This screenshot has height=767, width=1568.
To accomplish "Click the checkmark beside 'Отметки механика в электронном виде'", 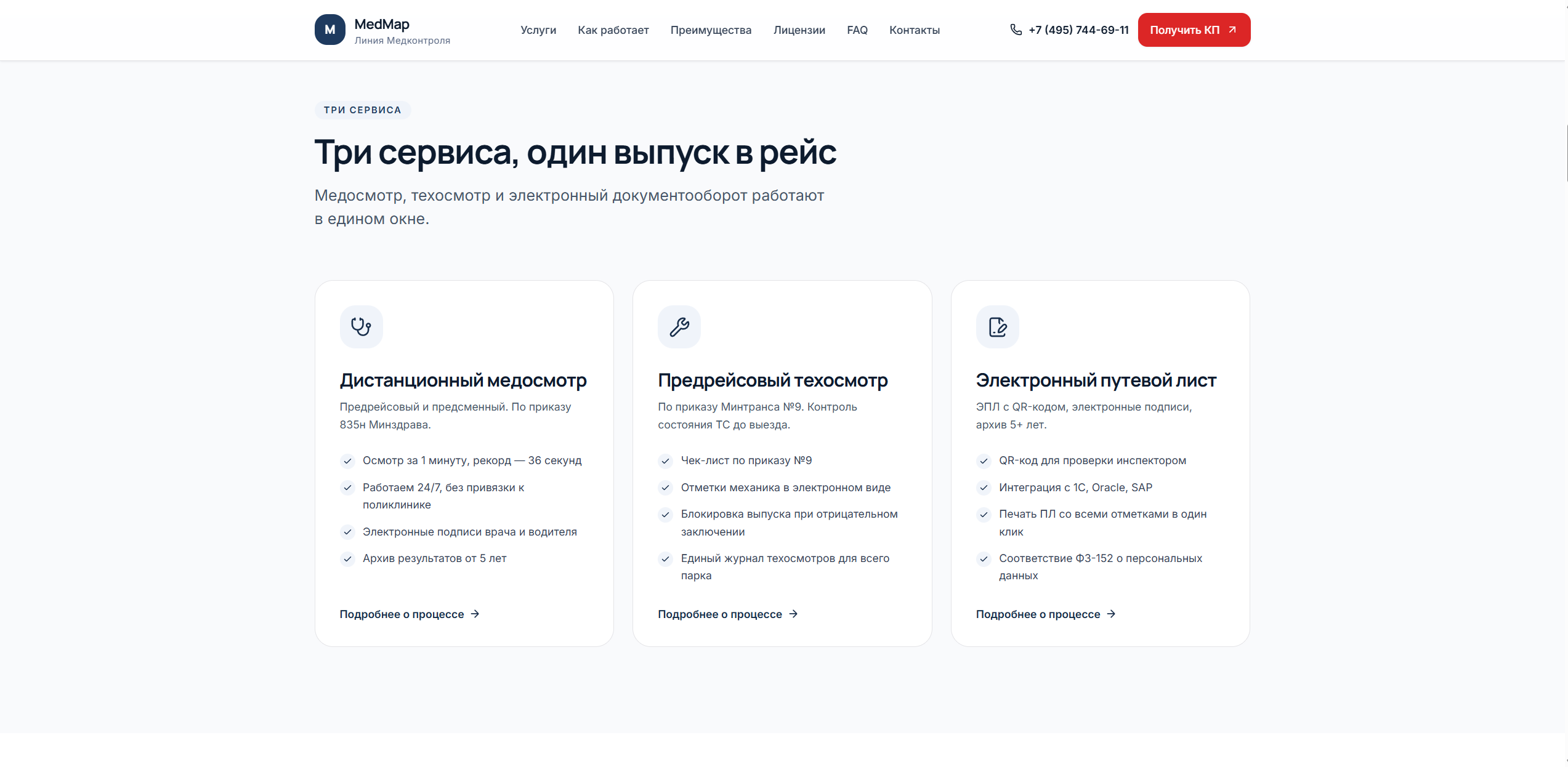I will [665, 488].
